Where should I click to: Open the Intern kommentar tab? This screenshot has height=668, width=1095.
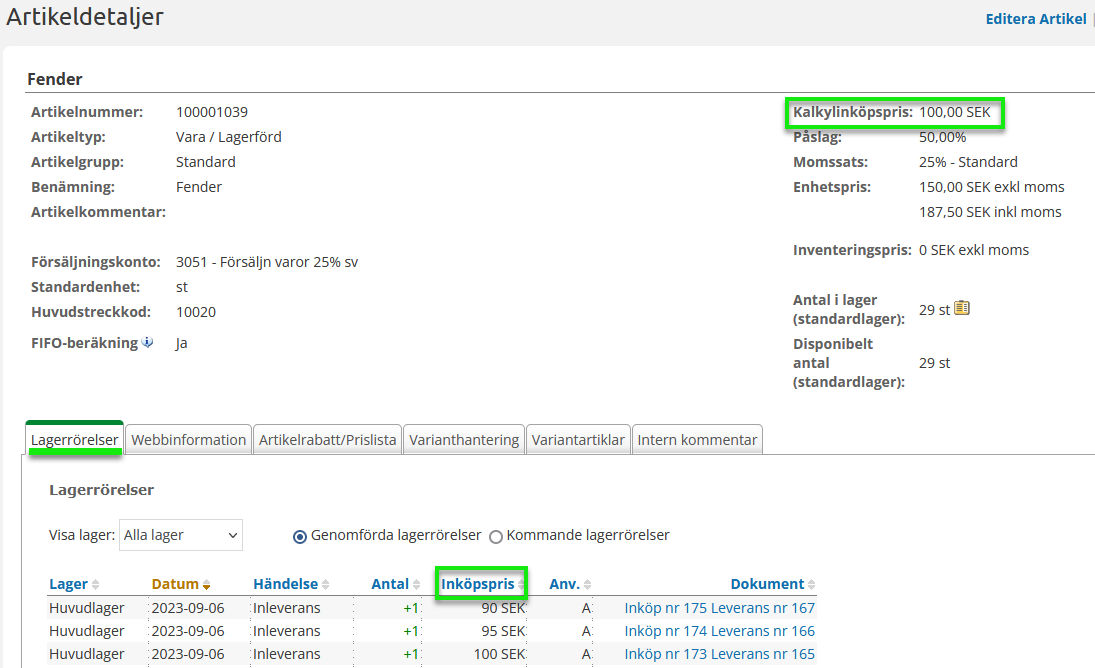[x=698, y=440]
